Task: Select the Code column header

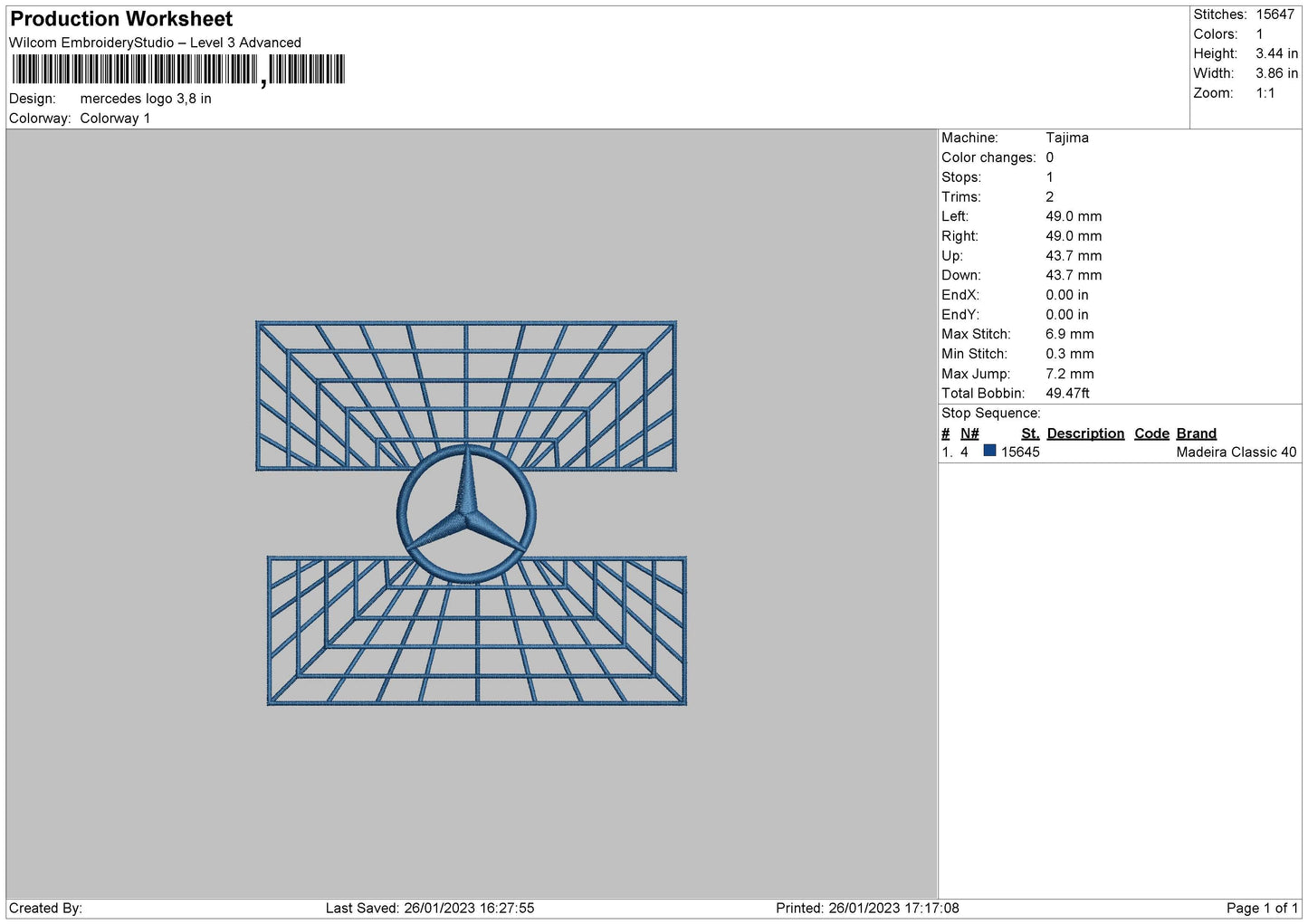Action: tap(1151, 433)
